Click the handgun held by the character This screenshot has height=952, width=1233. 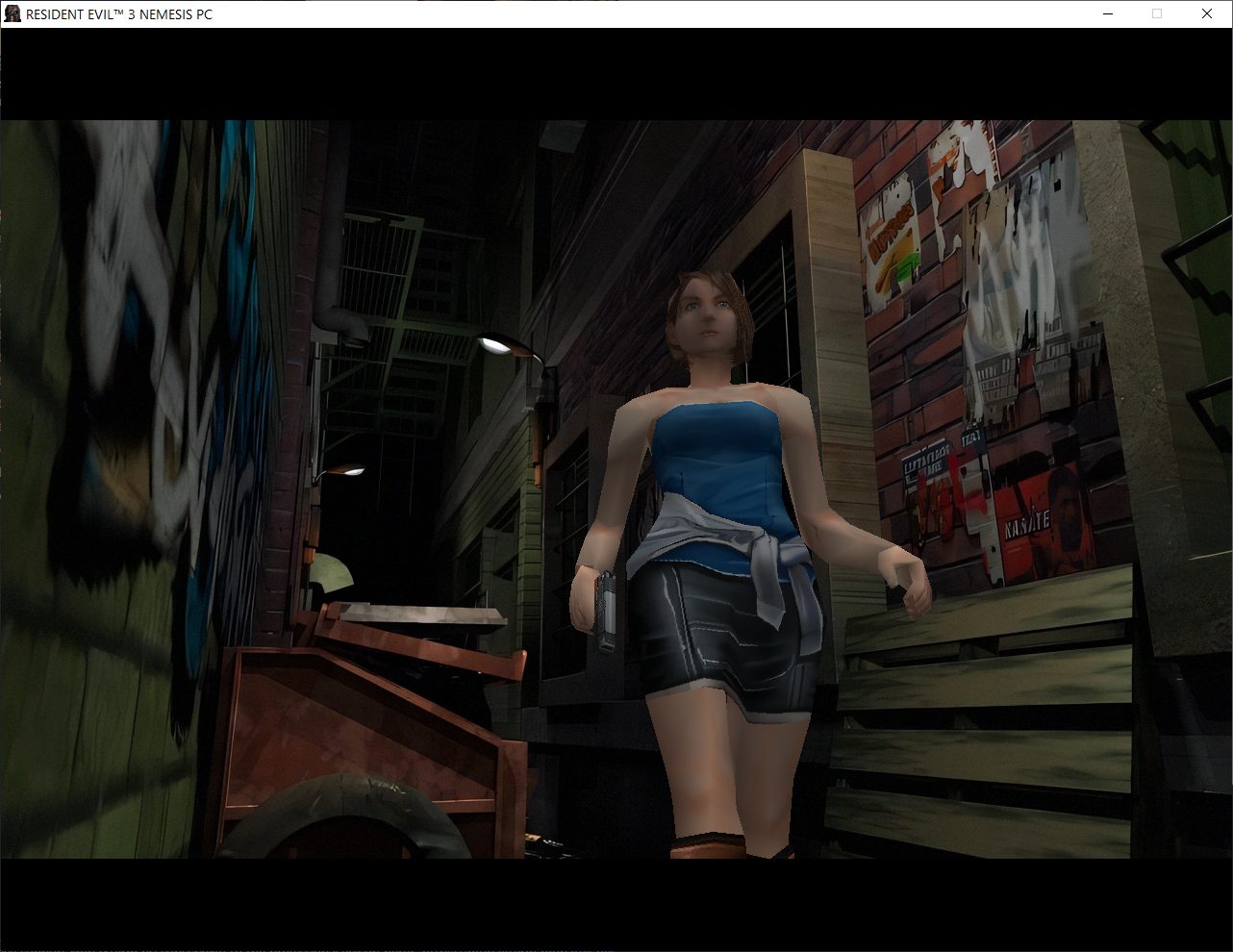pos(605,611)
